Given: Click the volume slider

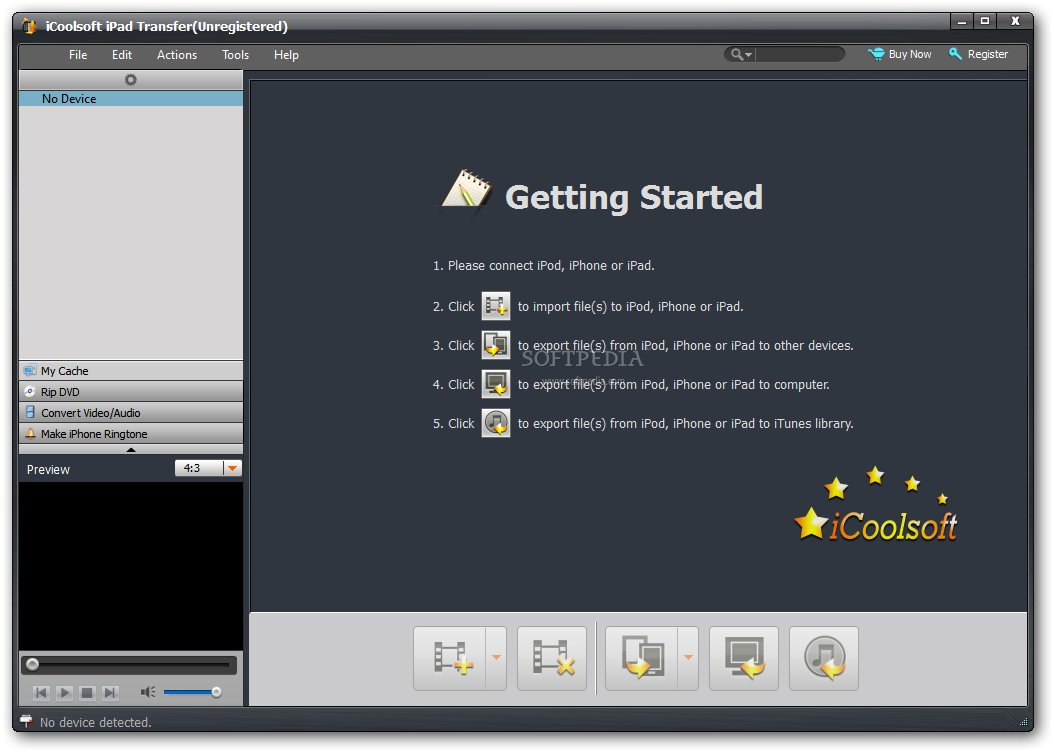Looking at the screenshot, I should tap(192, 692).
